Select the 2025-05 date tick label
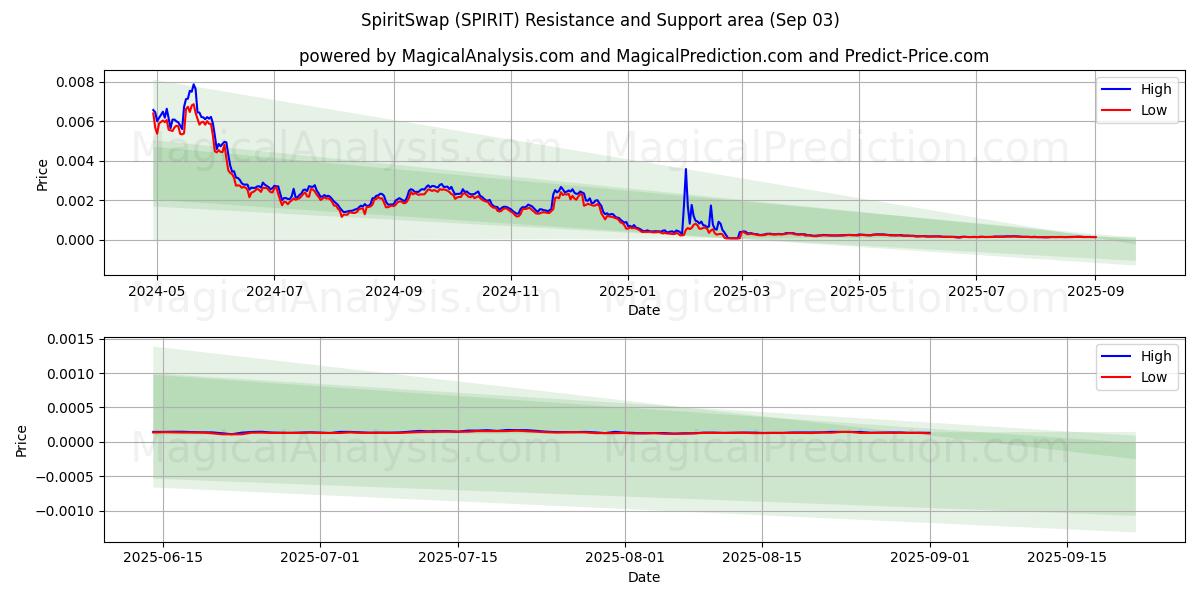This screenshot has width=1200, height=600. pyautogui.click(x=859, y=292)
